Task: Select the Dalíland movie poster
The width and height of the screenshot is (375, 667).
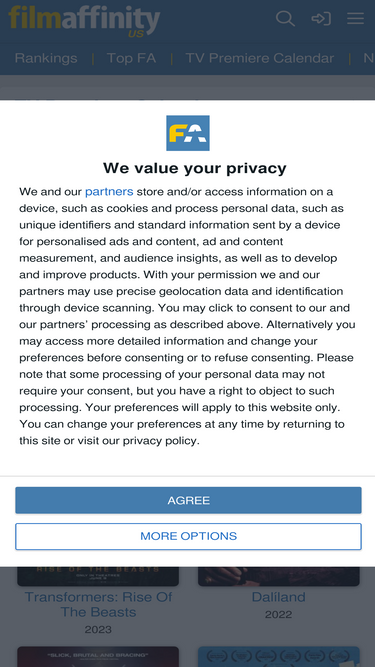Action: click(x=279, y=576)
